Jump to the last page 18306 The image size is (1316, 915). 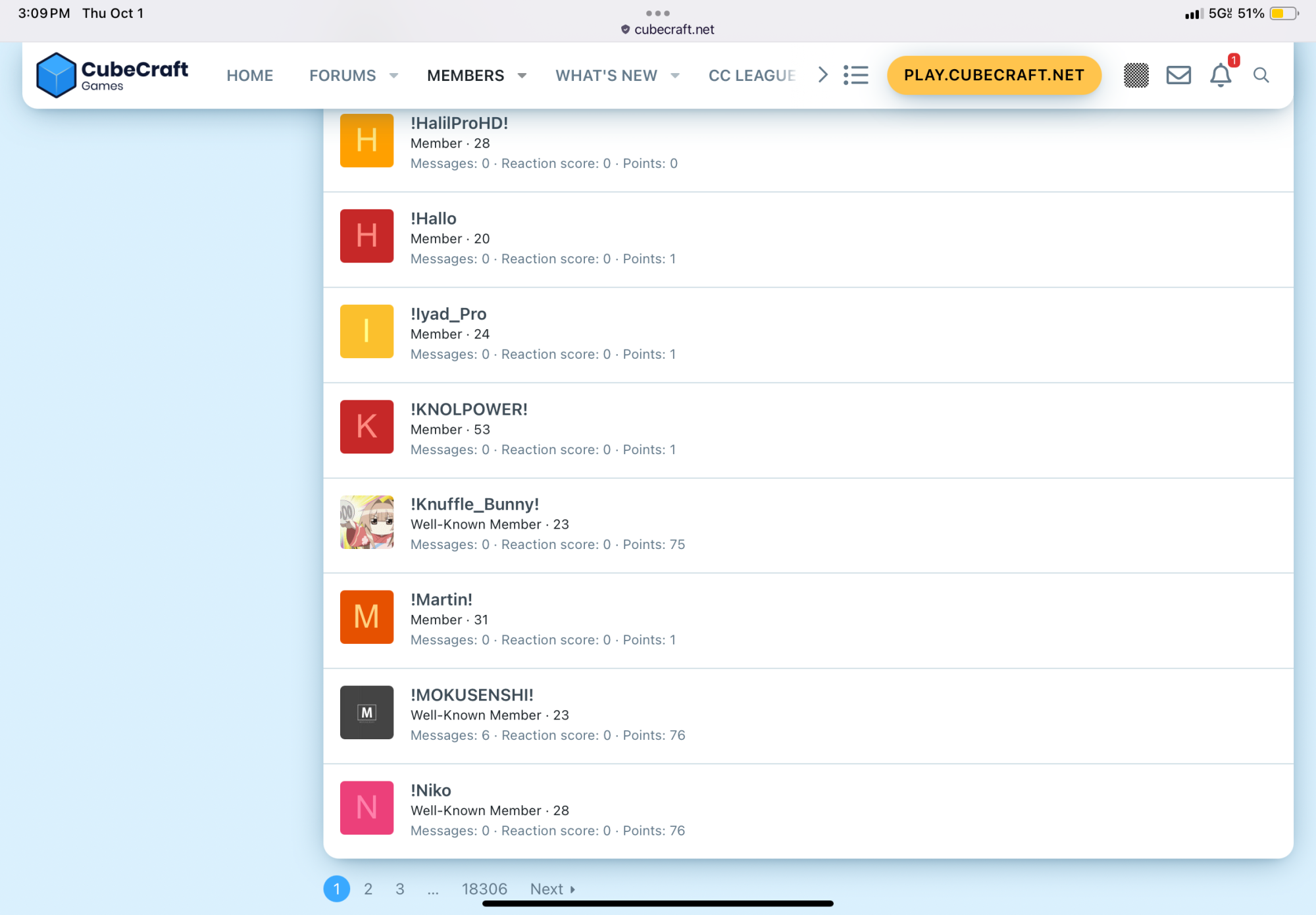[484, 889]
